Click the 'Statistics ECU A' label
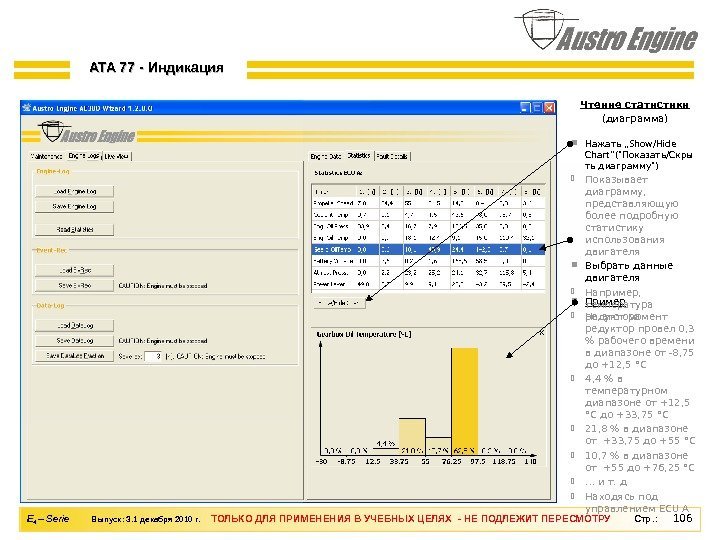Image resolution: width=720 pixels, height=540 pixels. pyautogui.click(x=338, y=173)
